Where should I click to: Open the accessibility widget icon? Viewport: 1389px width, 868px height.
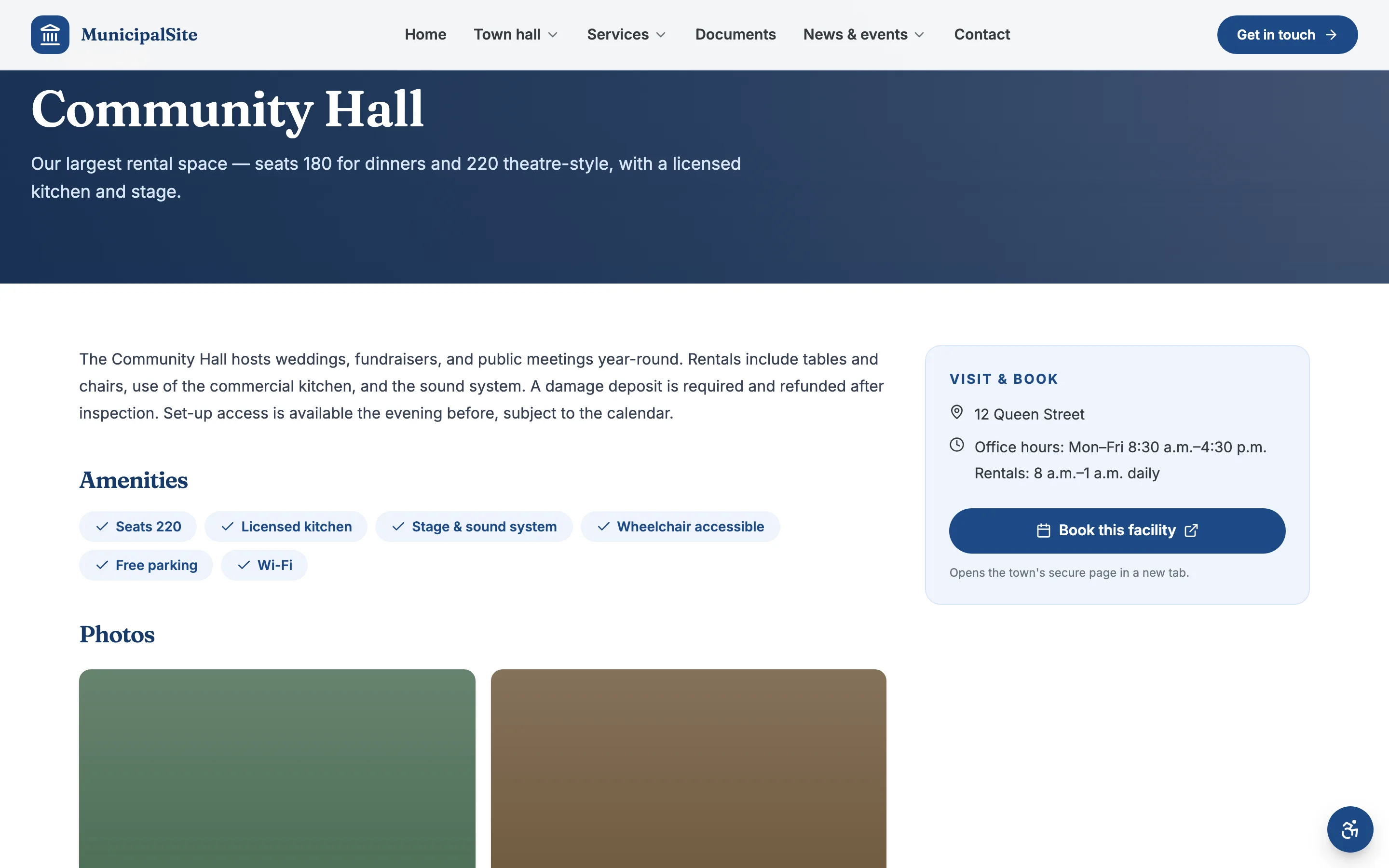(1349, 829)
